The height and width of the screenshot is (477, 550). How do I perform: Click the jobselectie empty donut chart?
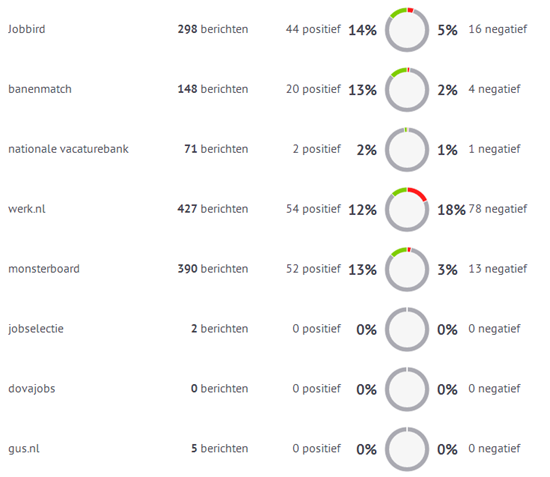(407, 329)
